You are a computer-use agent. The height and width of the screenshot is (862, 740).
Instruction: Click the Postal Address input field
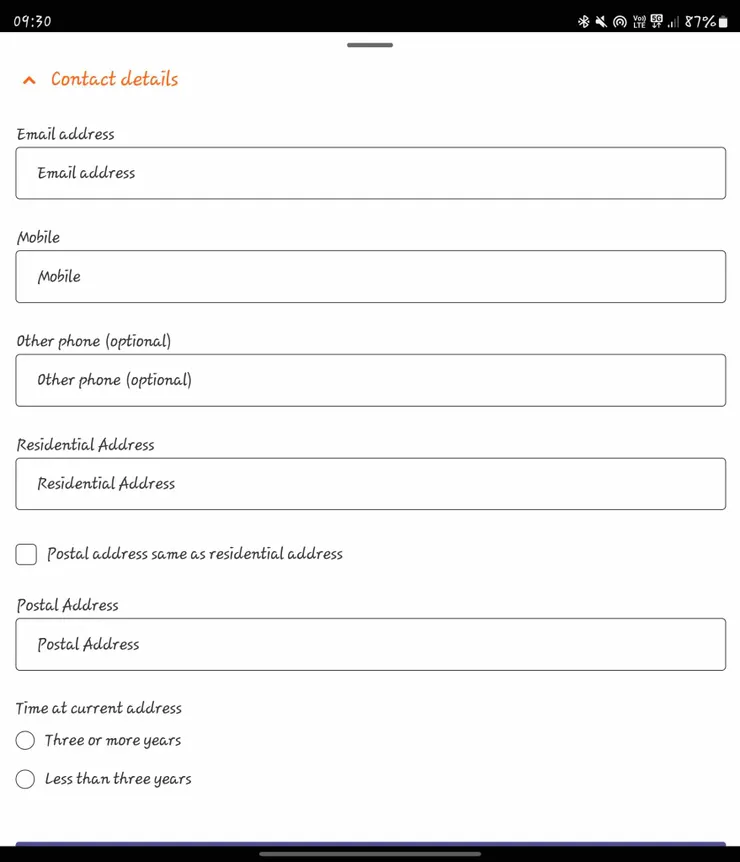370,644
